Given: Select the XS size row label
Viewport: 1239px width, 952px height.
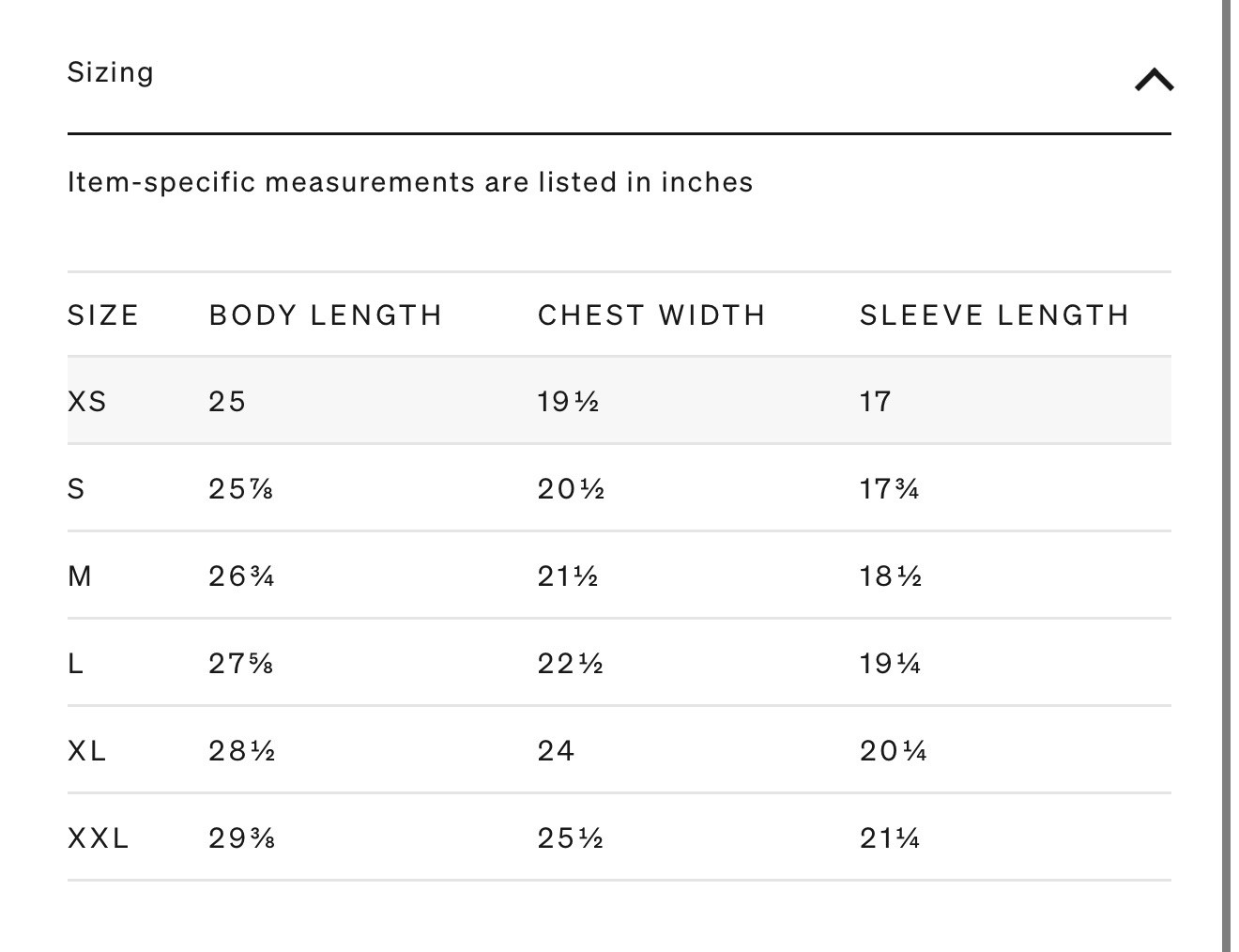Looking at the screenshot, I should 87,402.
